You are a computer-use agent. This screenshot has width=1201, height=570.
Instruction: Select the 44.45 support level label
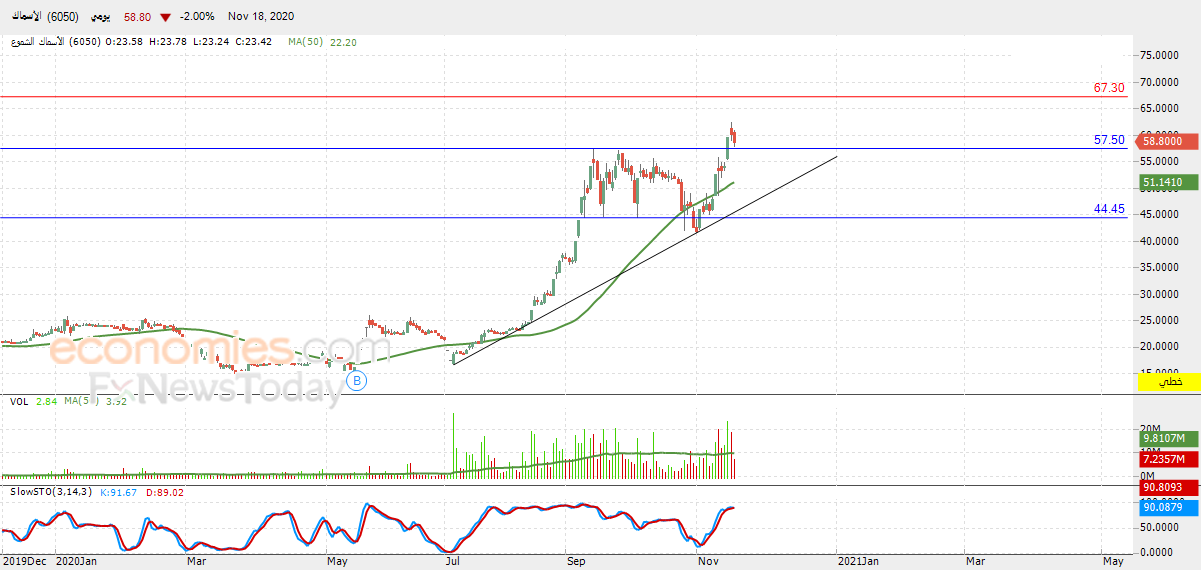click(x=1109, y=209)
